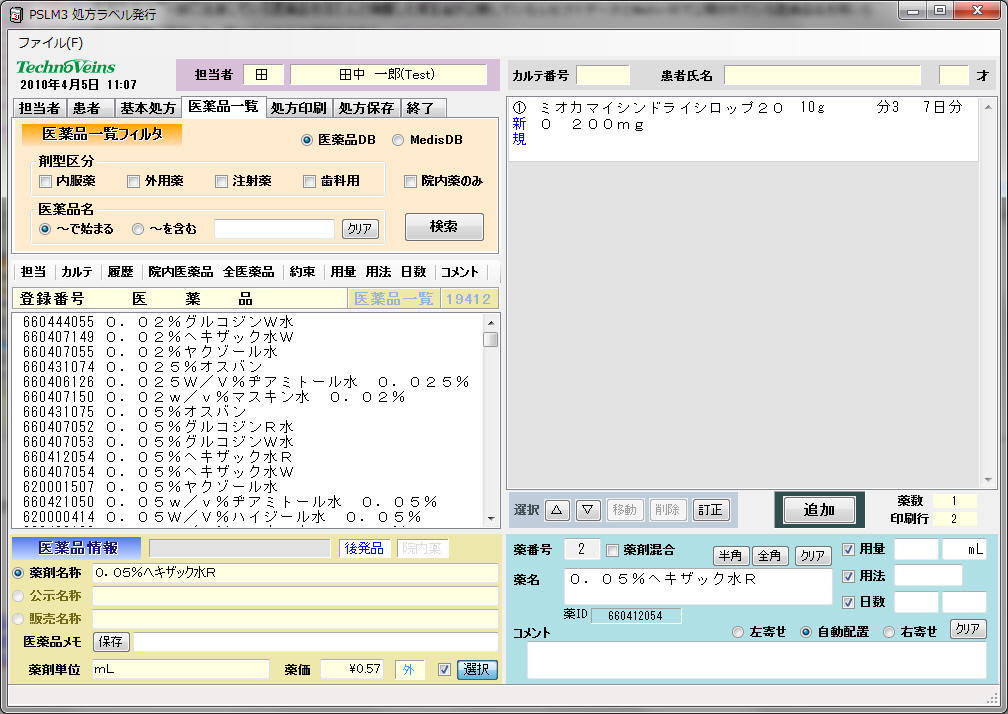Click カルテ in the list toolbar
This screenshot has height=714, width=1008.
[77, 272]
